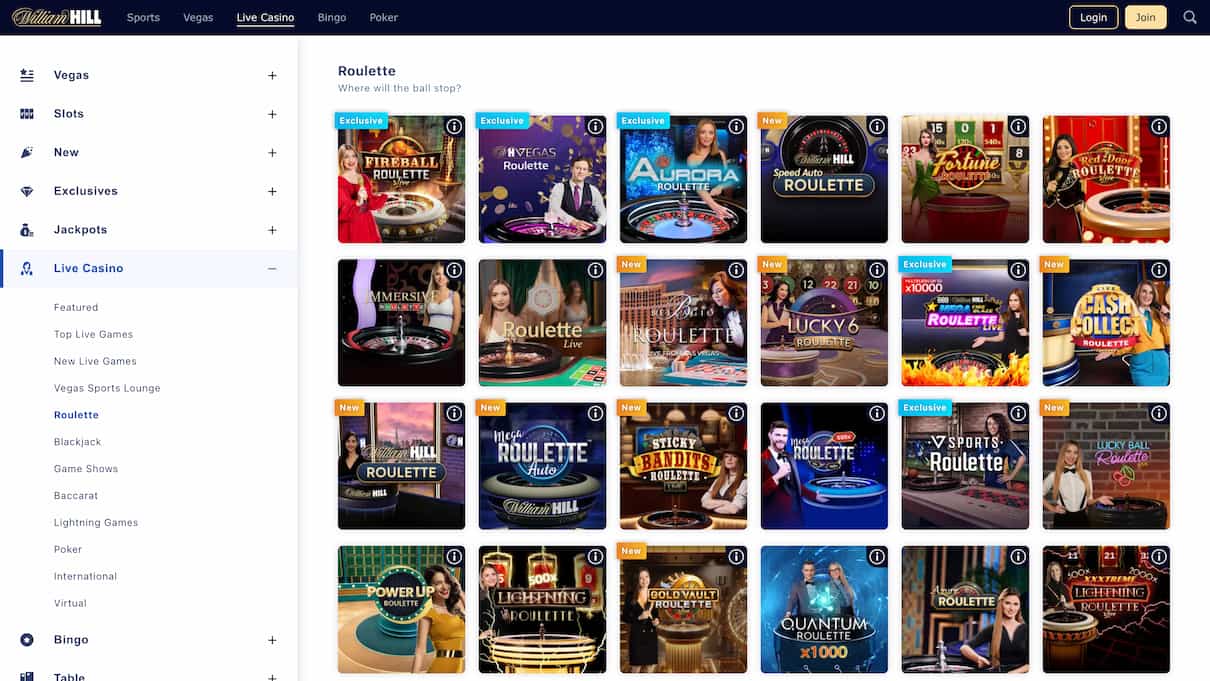Screen dimensions: 1210x681
Task: Expand the New sidebar section
Action: point(272,153)
